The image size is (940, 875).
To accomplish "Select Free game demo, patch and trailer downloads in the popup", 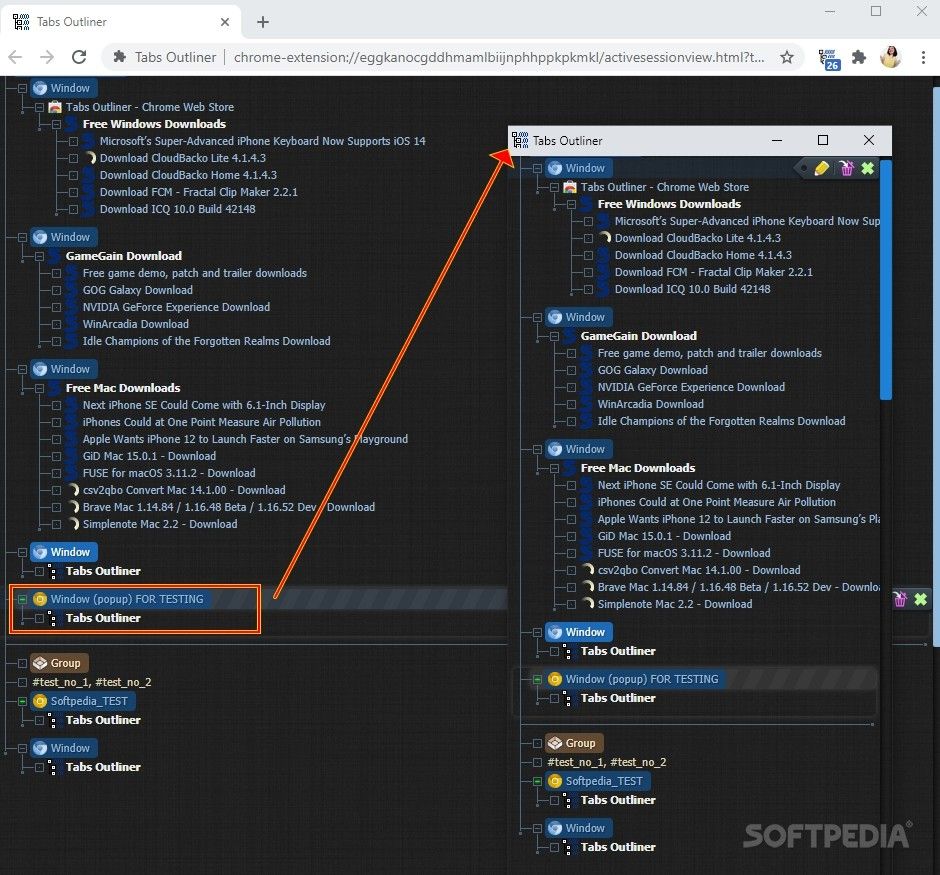I will (710, 353).
